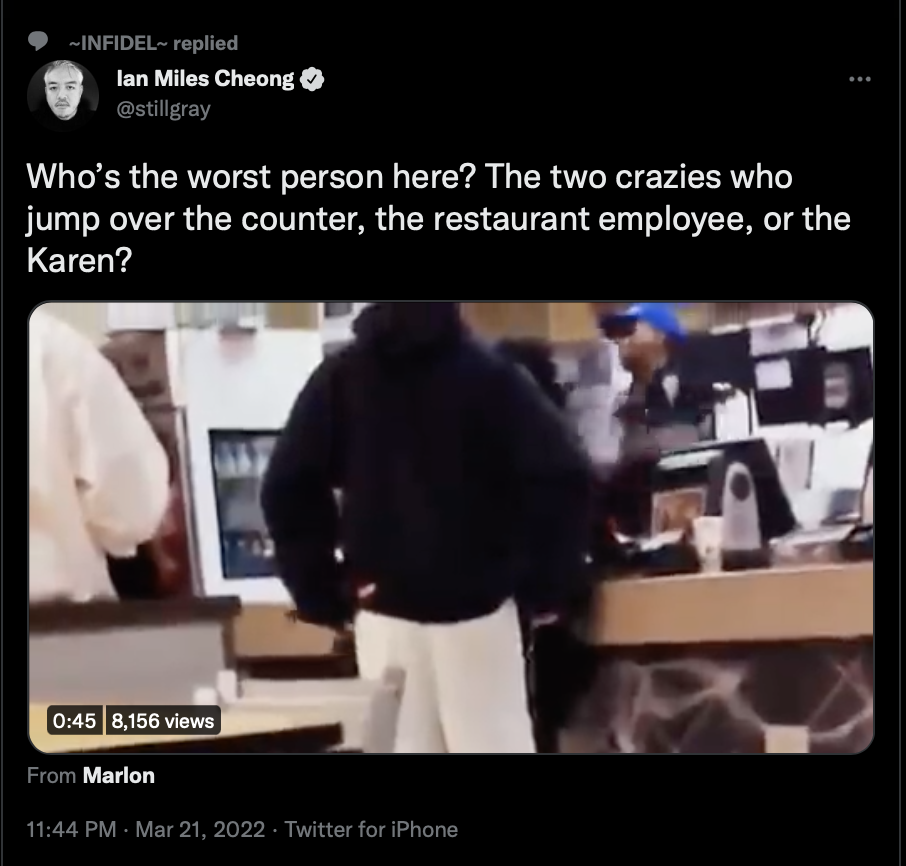
Task: Open the ~INFIDEL~ replied context link
Action: [153, 43]
